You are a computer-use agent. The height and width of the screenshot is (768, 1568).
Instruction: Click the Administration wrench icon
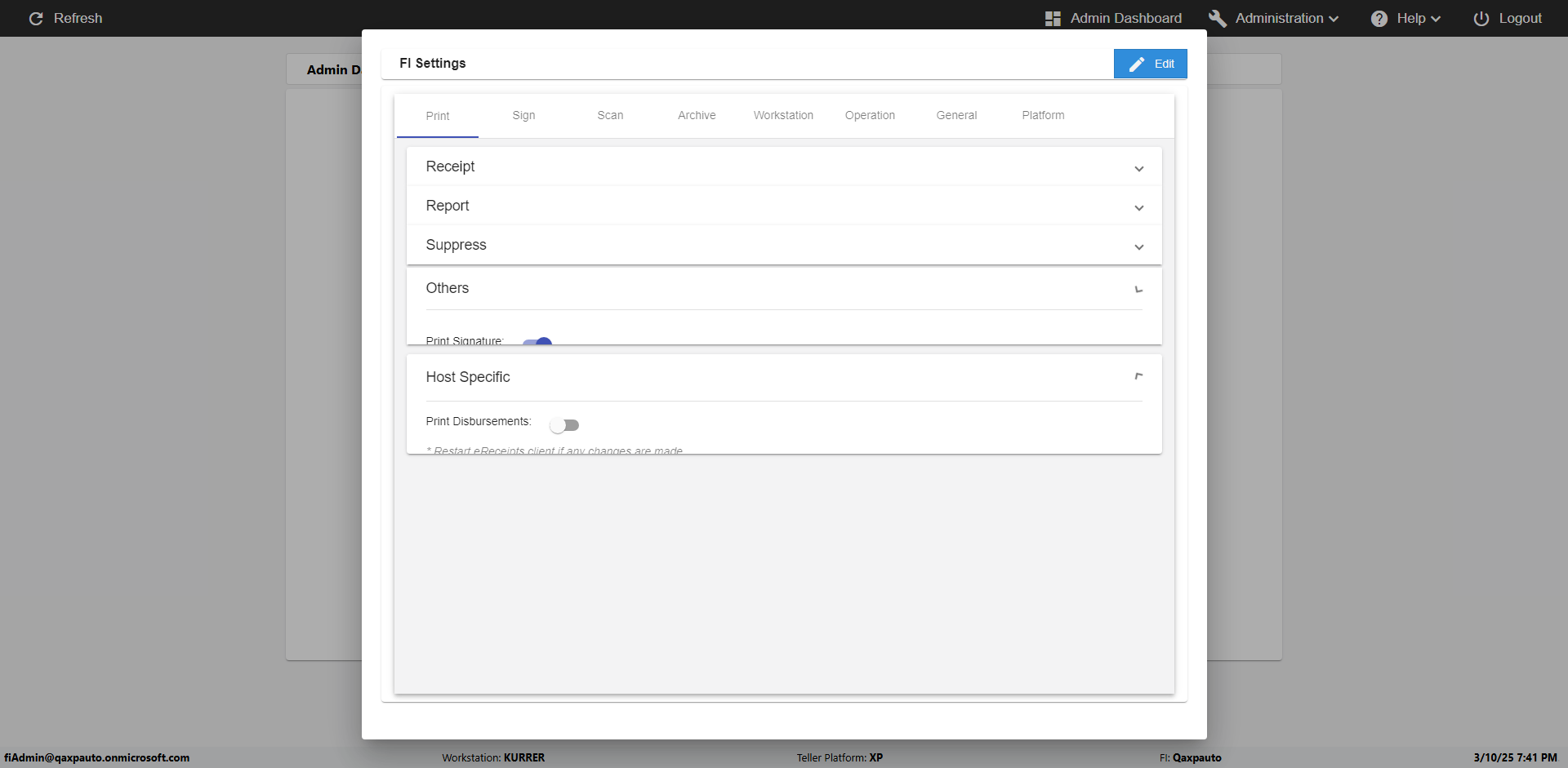point(1217,18)
